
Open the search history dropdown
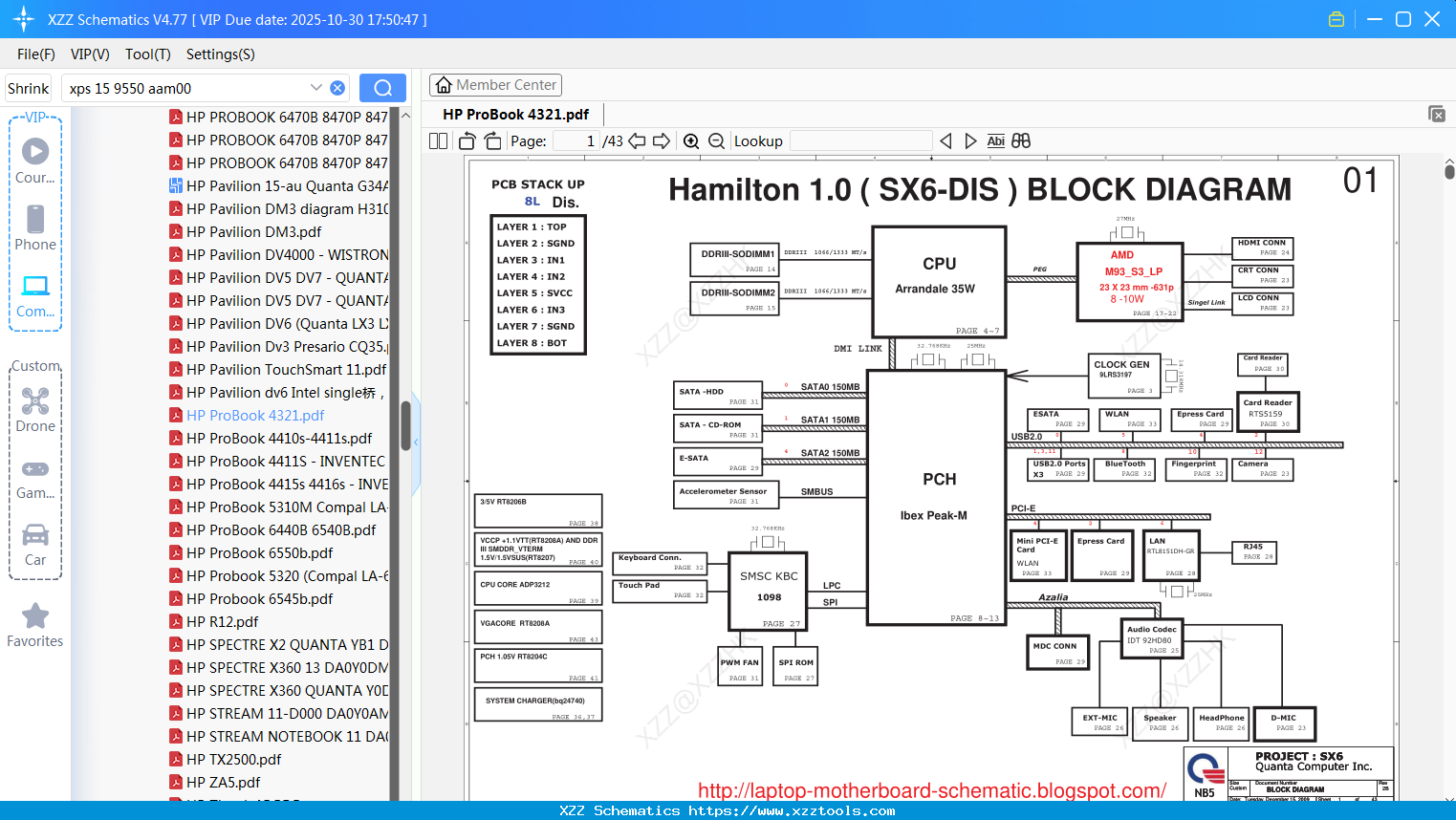click(316, 88)
